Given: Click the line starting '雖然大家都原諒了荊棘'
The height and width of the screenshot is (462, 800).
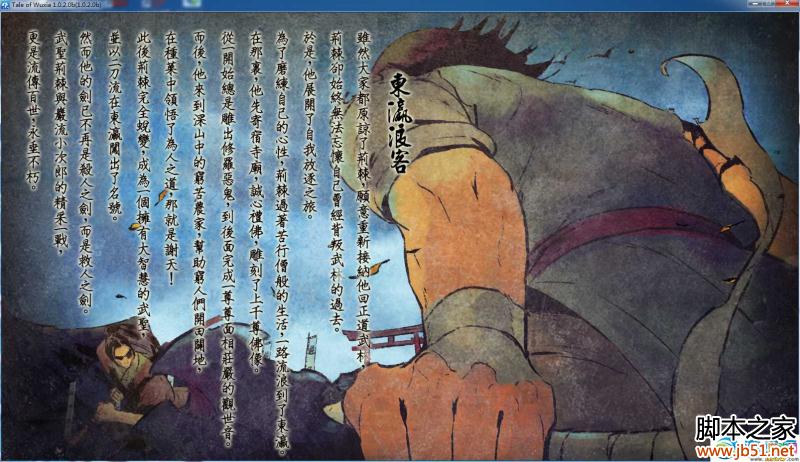Looking at the screenshot, I should click(363, 198).
